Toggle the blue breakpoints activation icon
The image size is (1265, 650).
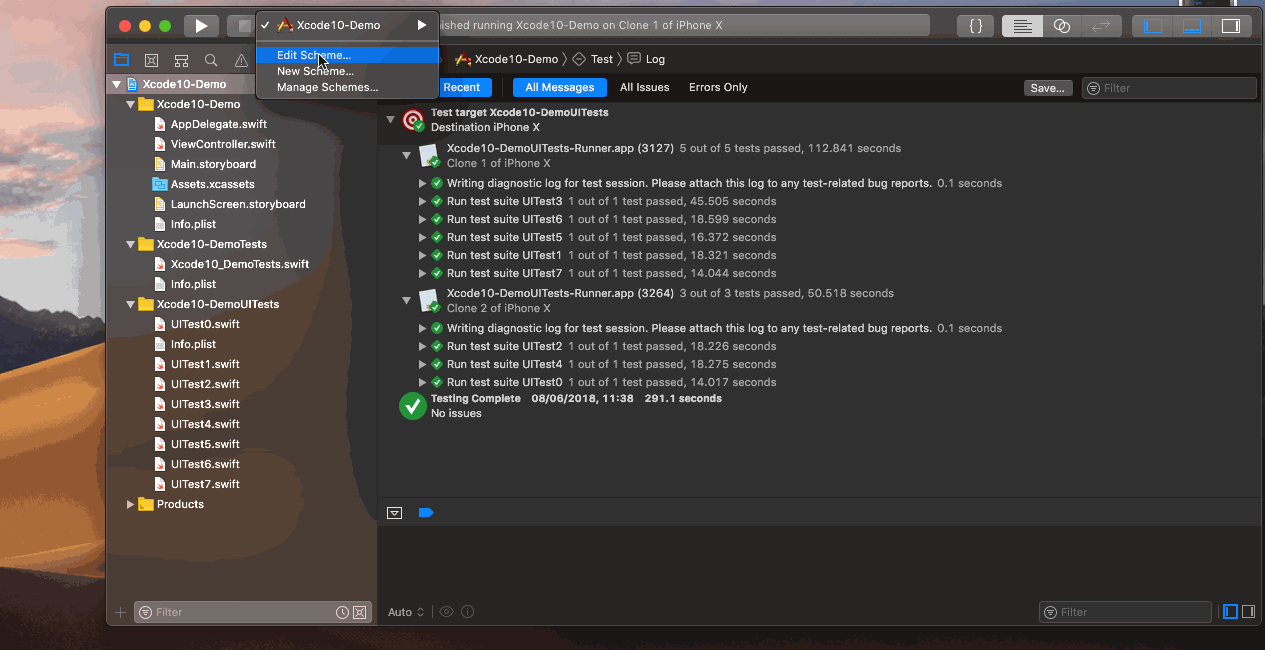(x=425, y=512)
